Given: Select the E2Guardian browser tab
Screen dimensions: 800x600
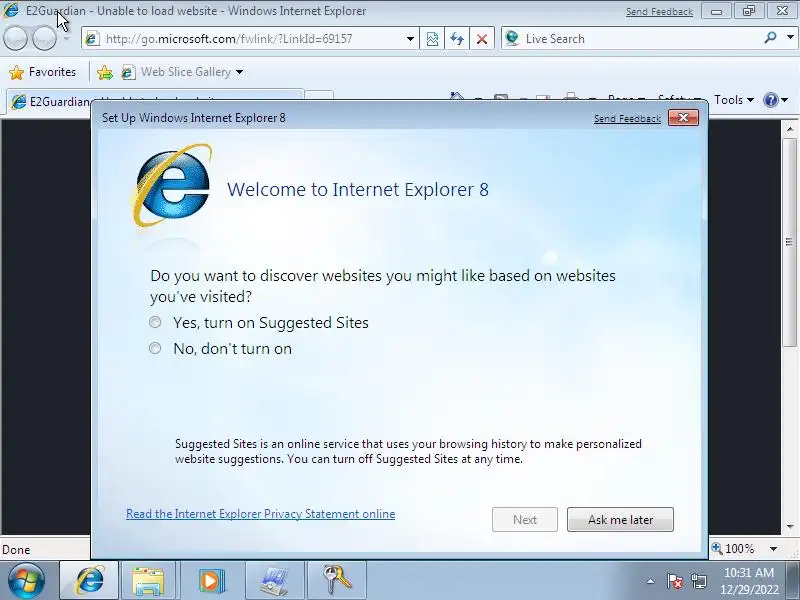Looking at the screenshot, I should tap(153, 102).
